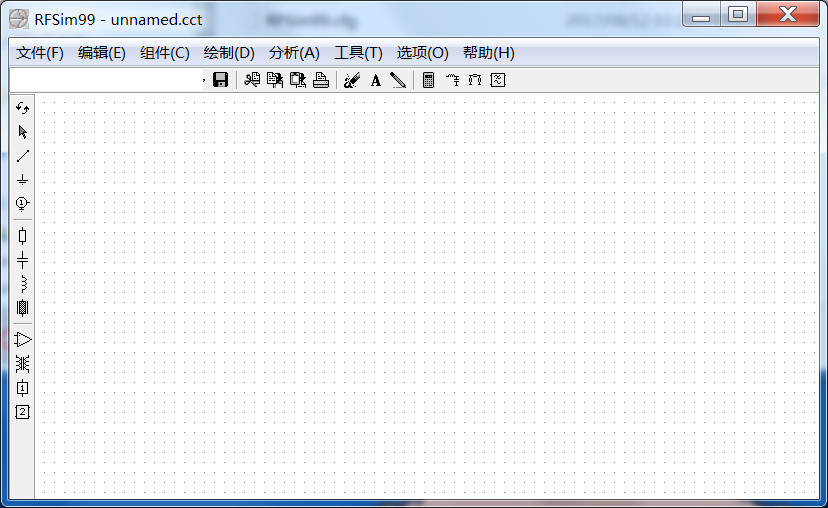Minimize the RFSim99 window
This screenshot has width=828, height=508.
pos(701,14)
